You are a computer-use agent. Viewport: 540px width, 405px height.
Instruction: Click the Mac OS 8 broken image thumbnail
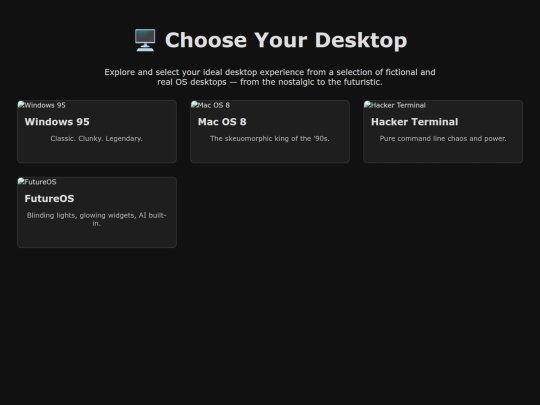[x=210, y=105]
